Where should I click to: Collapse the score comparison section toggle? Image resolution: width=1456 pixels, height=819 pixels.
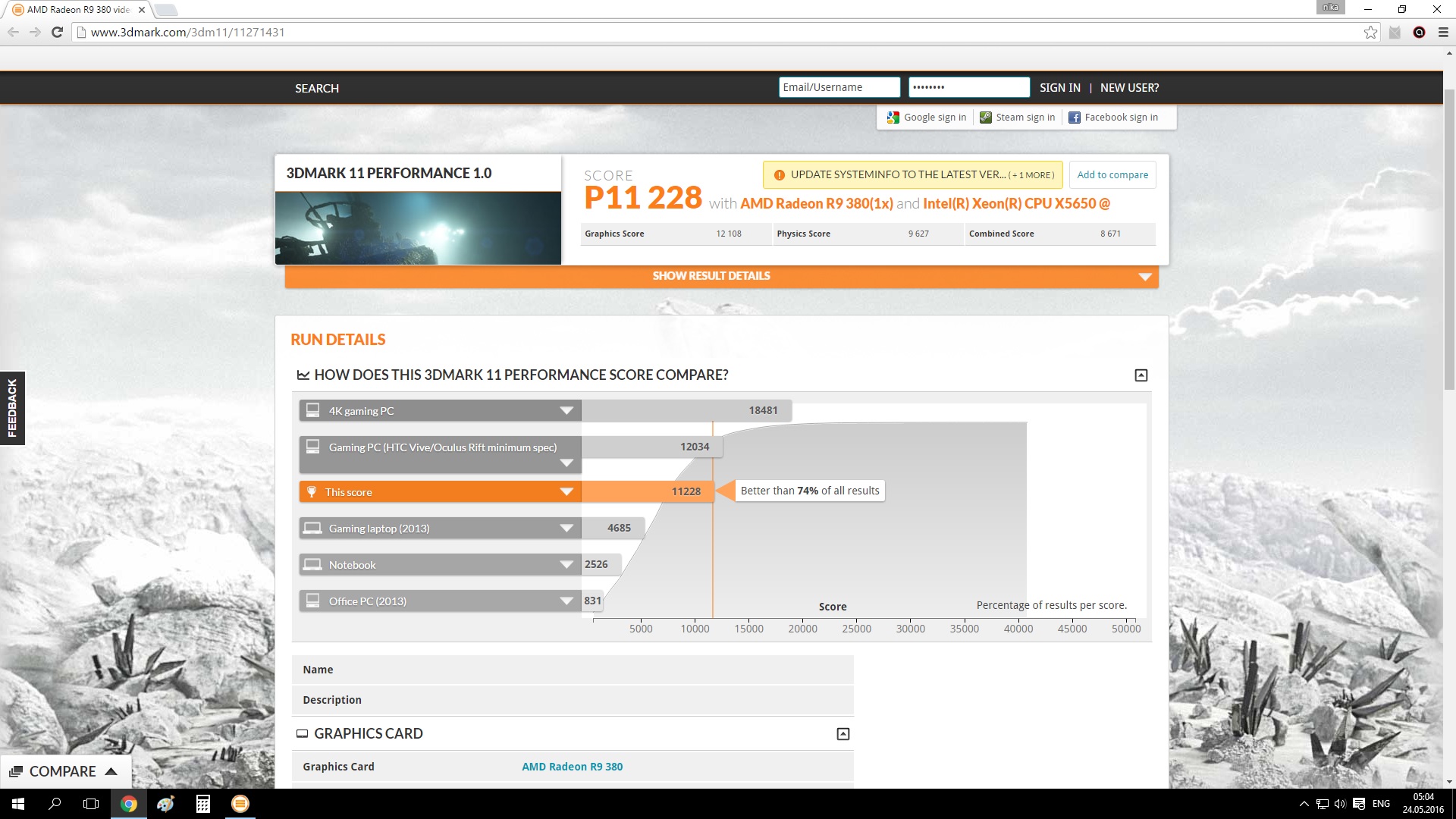tap(1141, 375)
